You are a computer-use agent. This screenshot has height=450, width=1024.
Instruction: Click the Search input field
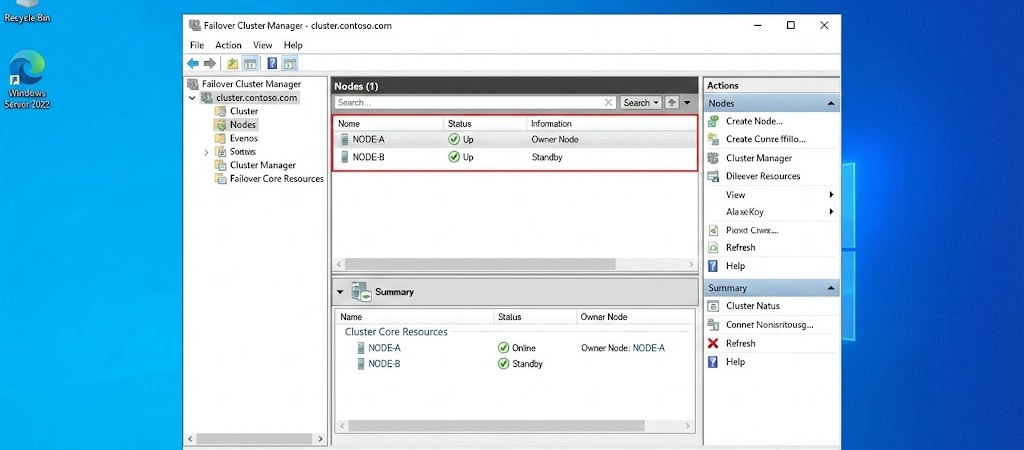(x=468, y=103)
